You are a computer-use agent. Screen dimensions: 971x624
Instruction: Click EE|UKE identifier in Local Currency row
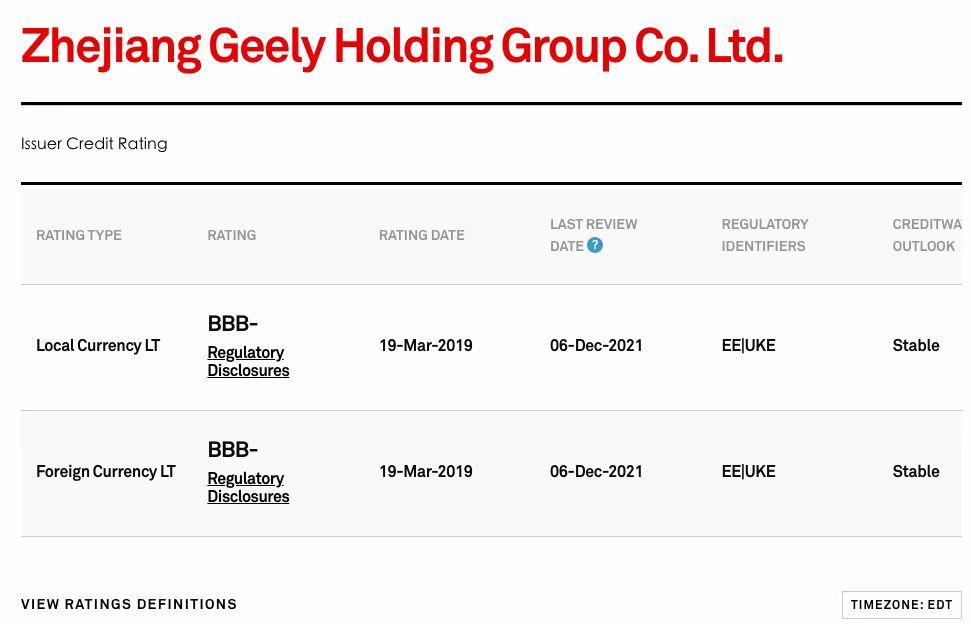pyautogui.click(x=748, y=345)
